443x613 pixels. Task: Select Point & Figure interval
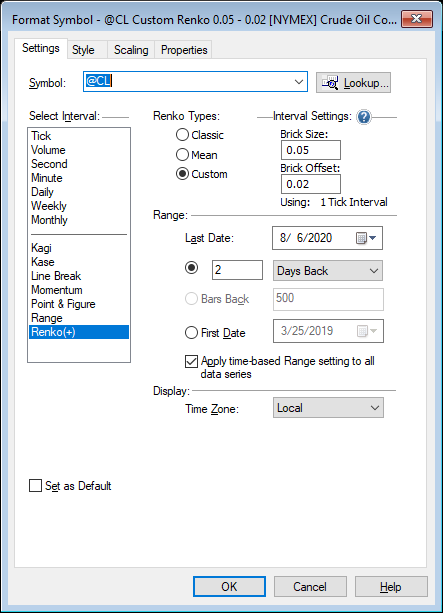click(63, 304)
